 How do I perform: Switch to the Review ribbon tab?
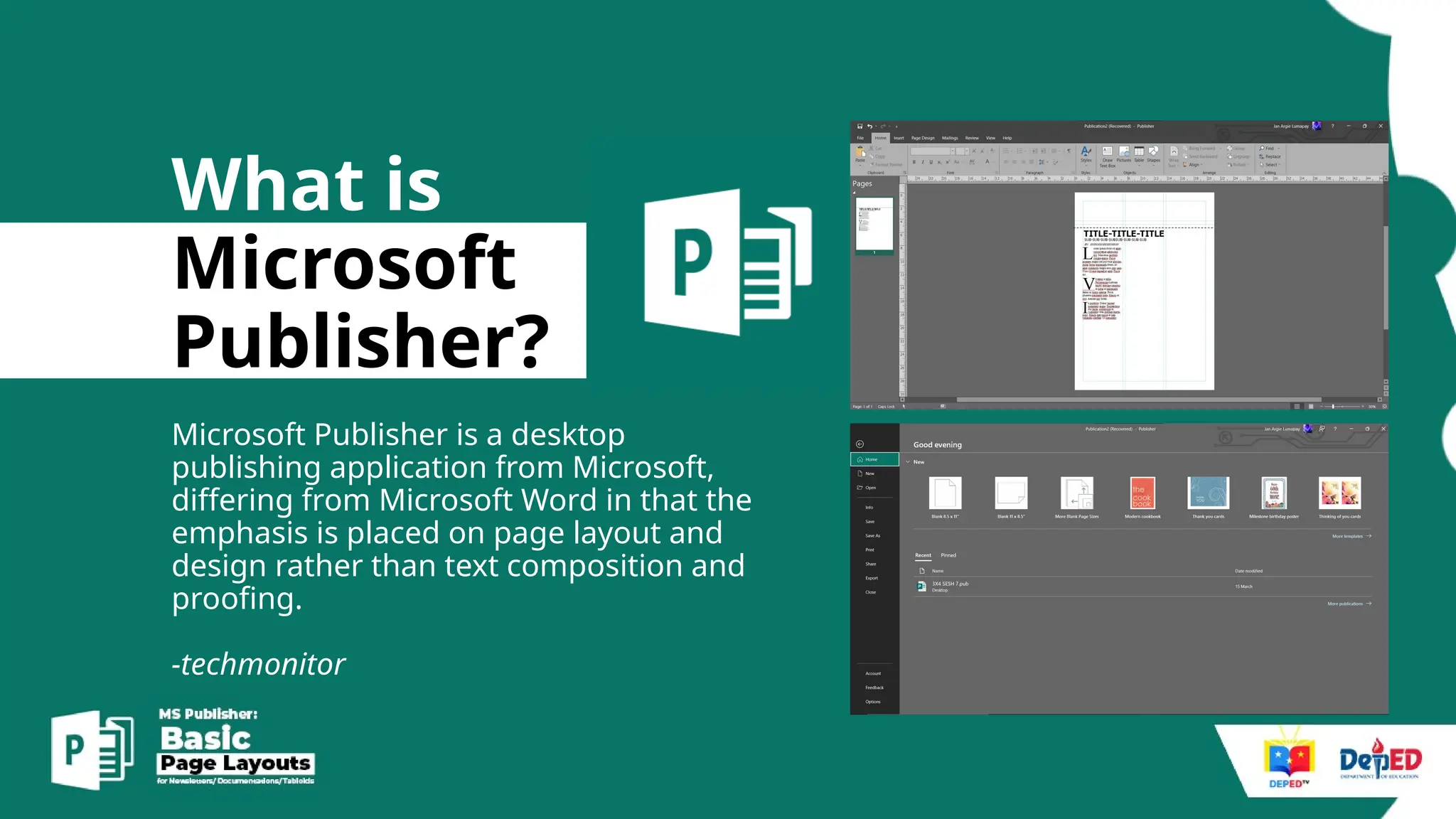(x=972, y=138)
